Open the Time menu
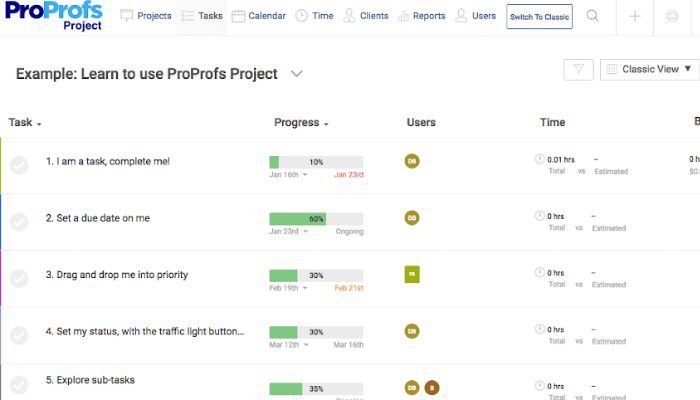700x400 pixels. [x=315, y=16]
